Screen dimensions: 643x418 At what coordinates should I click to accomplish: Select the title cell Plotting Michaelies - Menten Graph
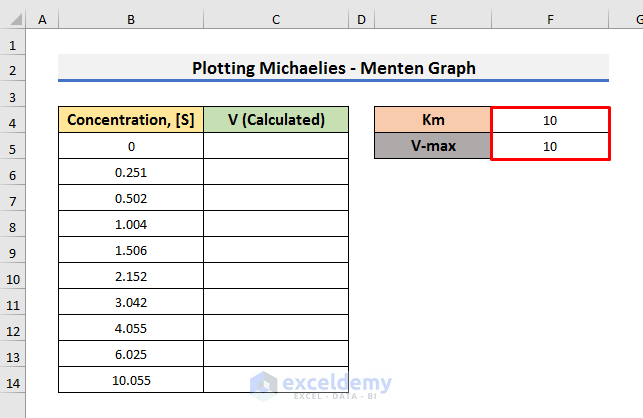333,68
